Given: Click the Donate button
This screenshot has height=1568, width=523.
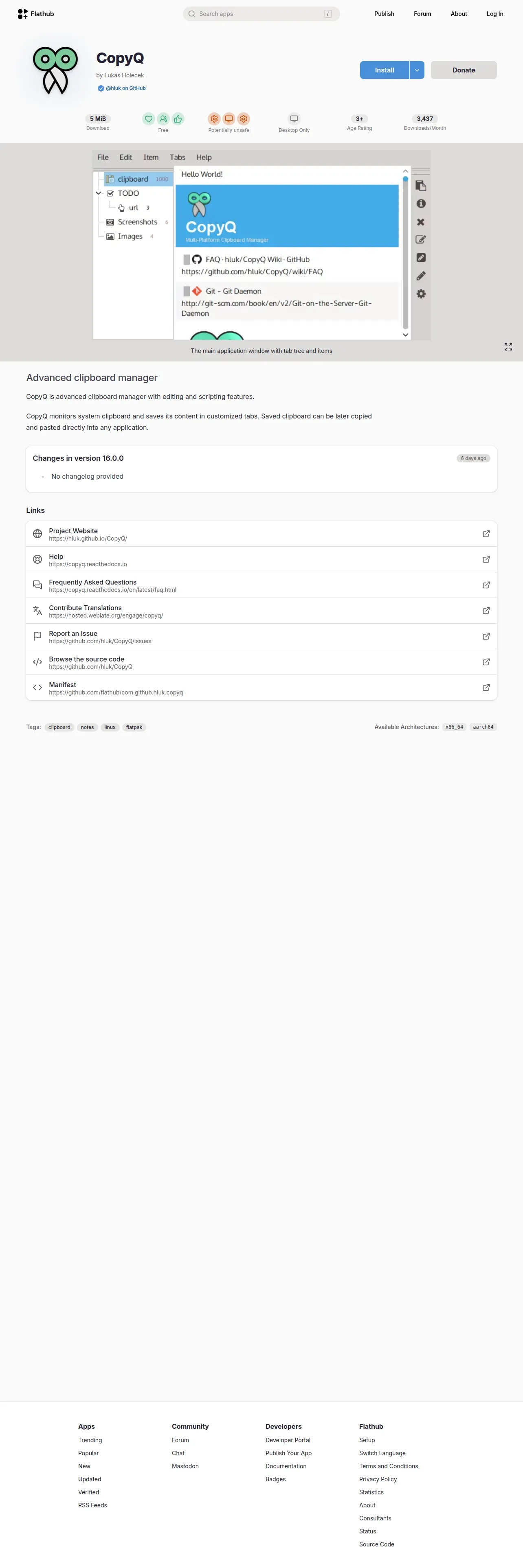Looking at the screenshot, I should pyautogui.click(x=464, y=70).
